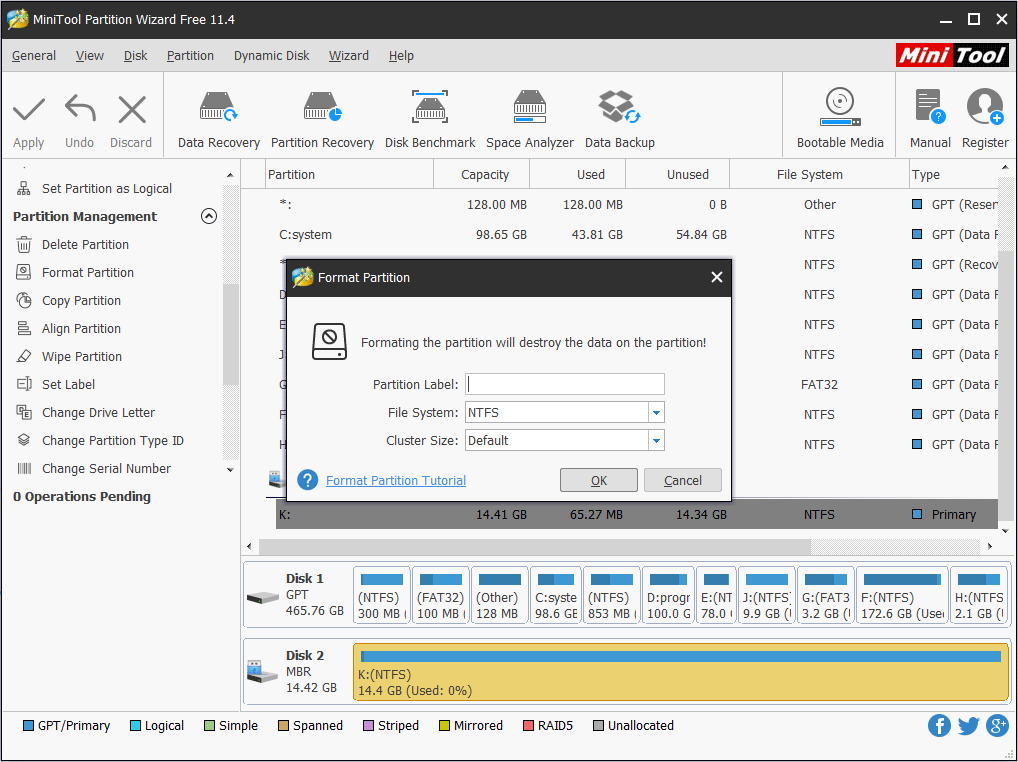Cancel the Format Partition dialog
This screenshot has height=762, width=1018.
[x=682, y=480]
